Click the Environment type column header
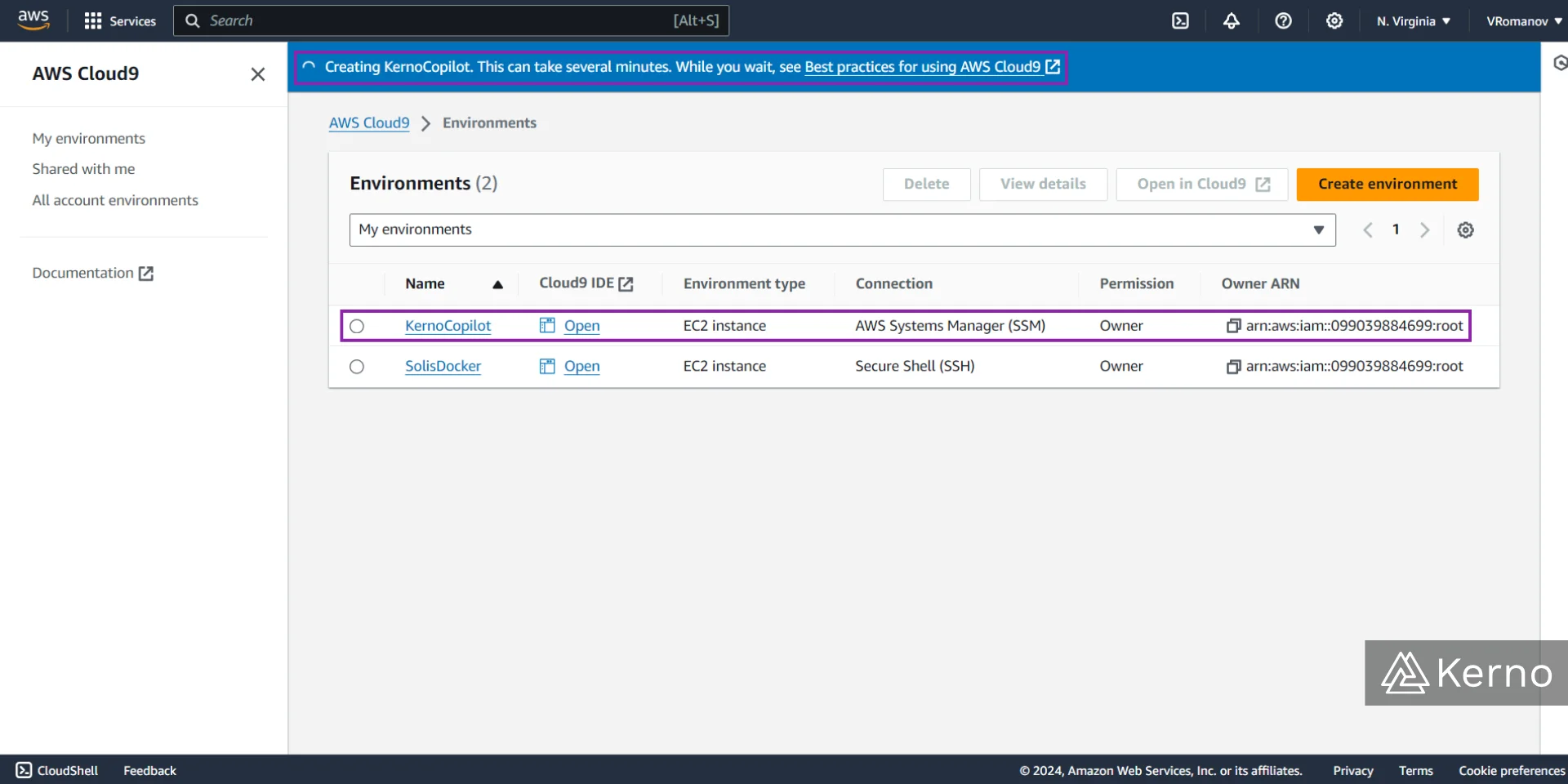This screenshot has height=784, width=1568. click(744, 283)
